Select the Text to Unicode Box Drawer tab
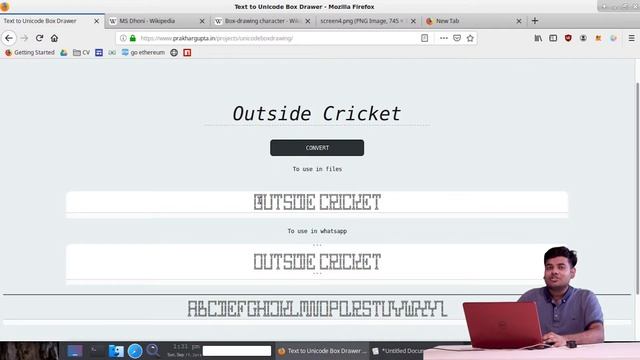Image resolution: width=640 pixels, height=360 pixels. [x=52, y=21]
